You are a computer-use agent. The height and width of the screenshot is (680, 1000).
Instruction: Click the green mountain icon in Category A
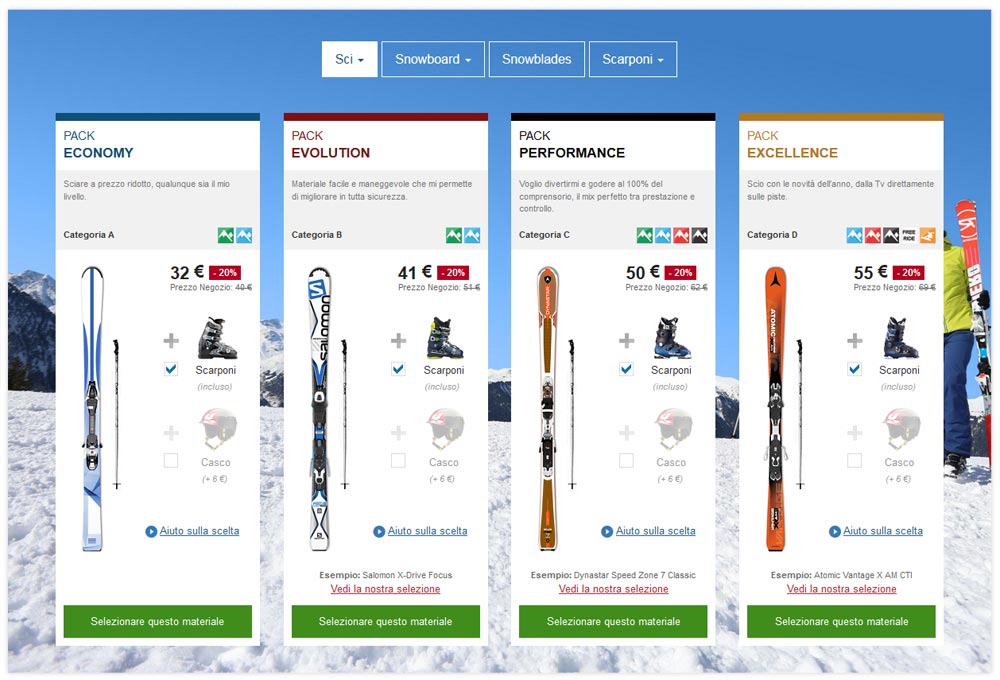226,235
